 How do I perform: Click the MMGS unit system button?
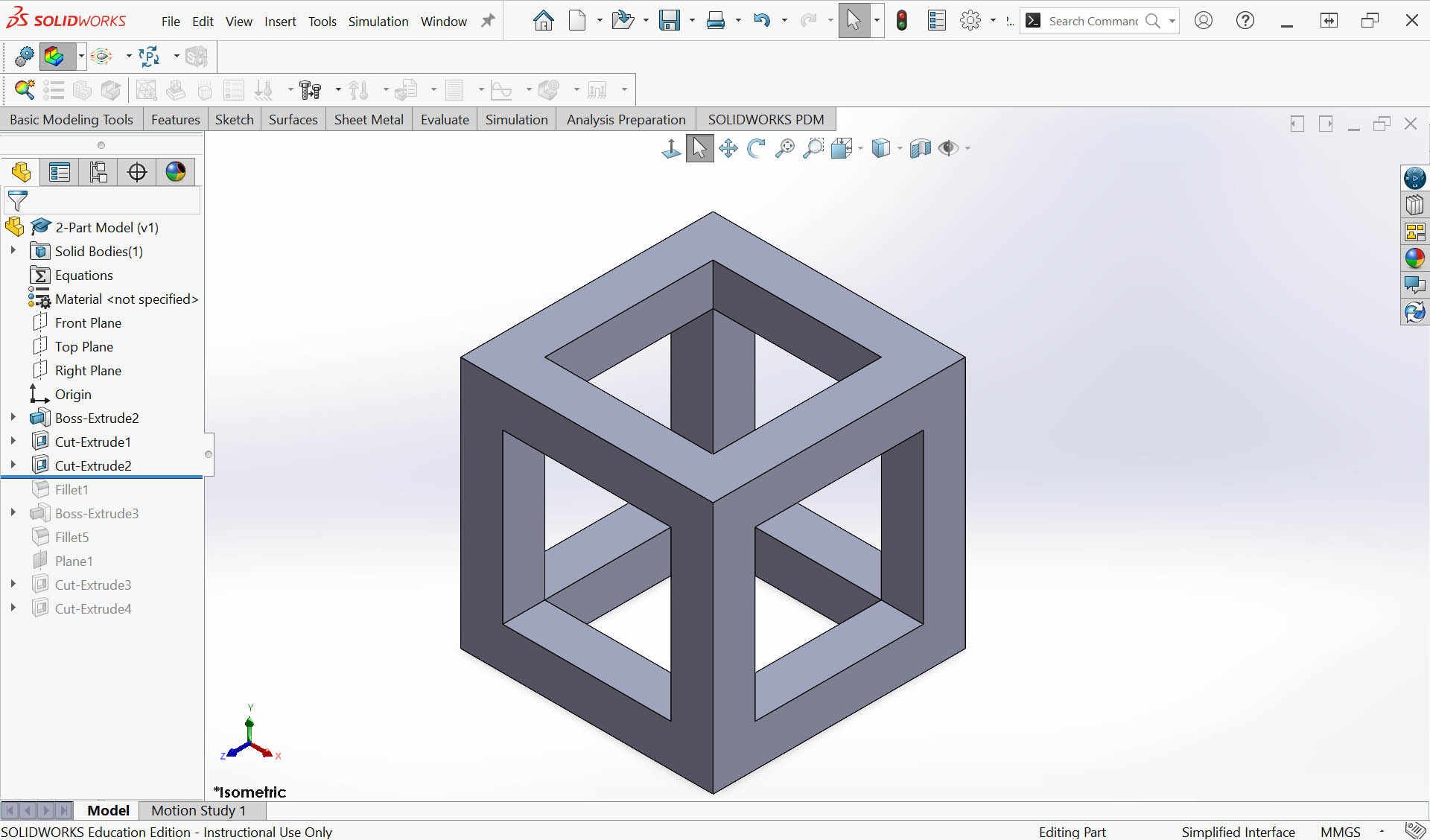[x=1340, y=831]
